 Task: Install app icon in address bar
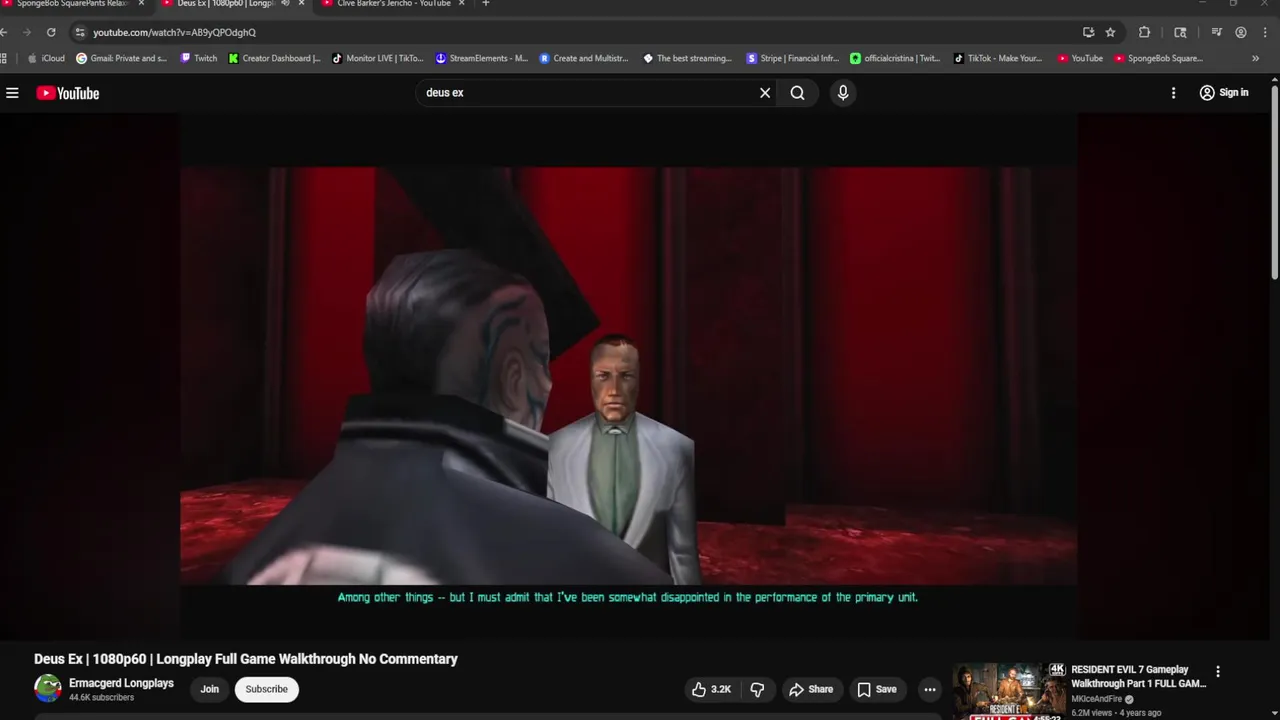[x=1088, y=32]
